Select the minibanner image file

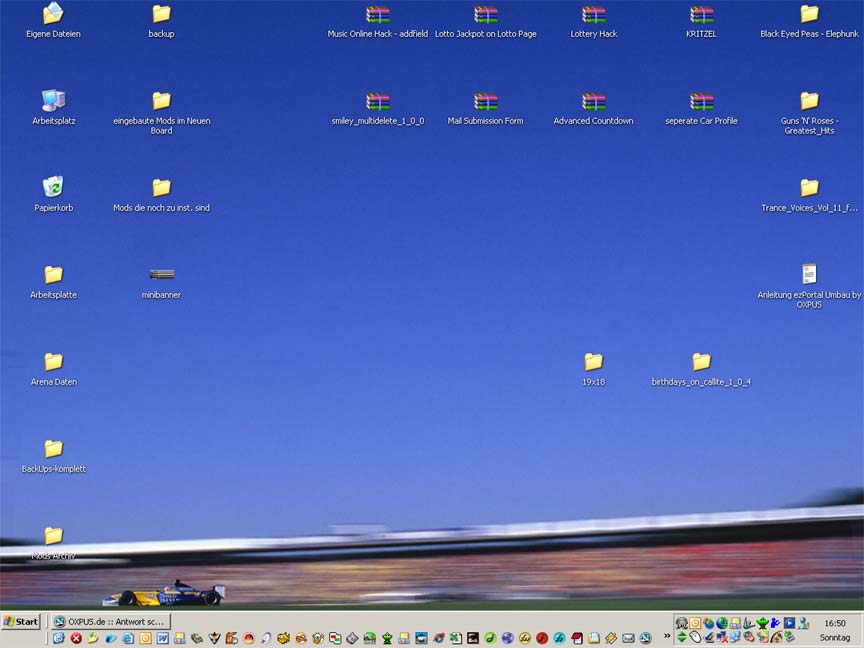click(161, 275)
